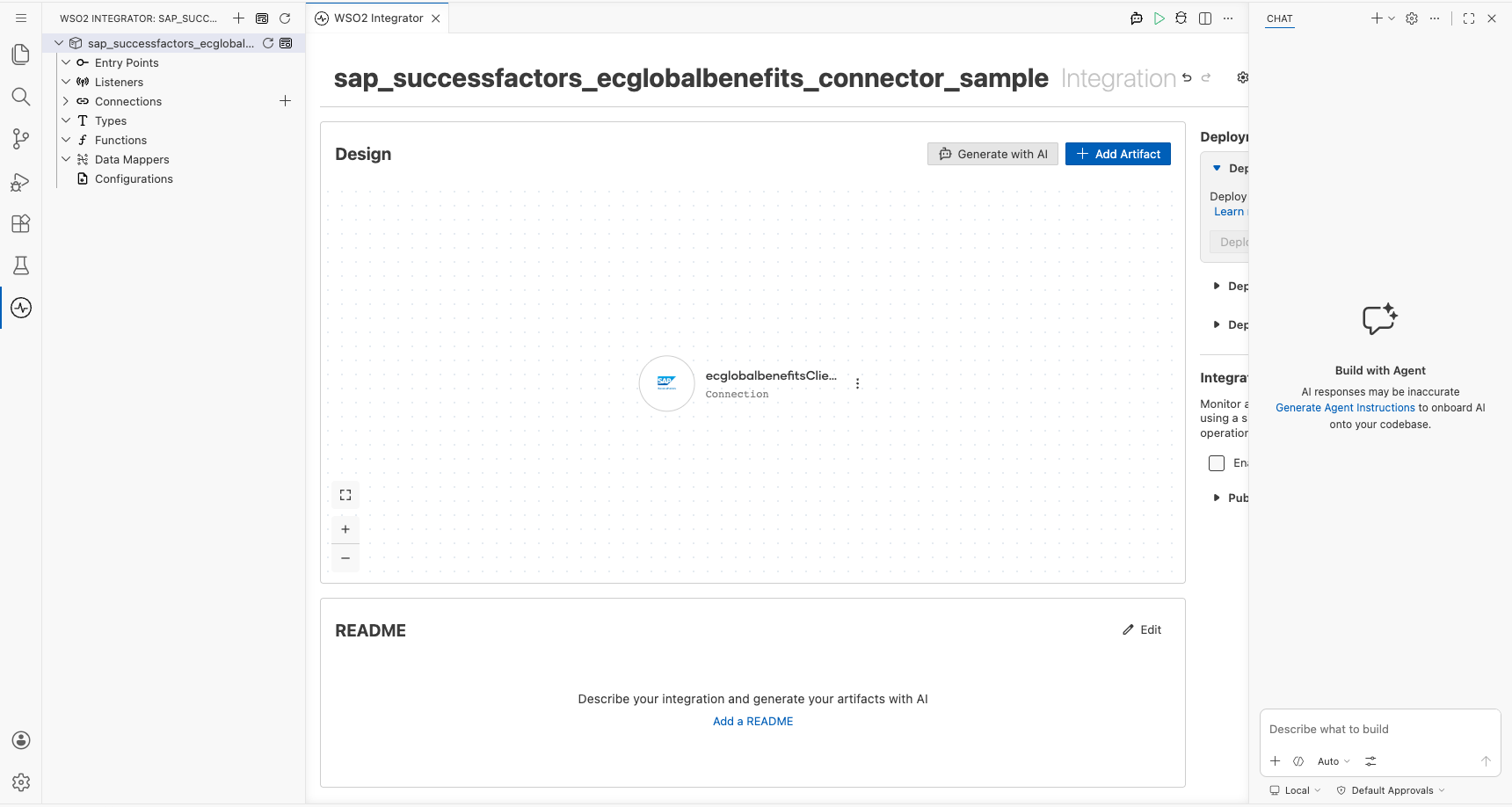The image size is (1512, 807).
Task: Click the Add a README link
Action: pyautogui.click(x=752, y=721)
